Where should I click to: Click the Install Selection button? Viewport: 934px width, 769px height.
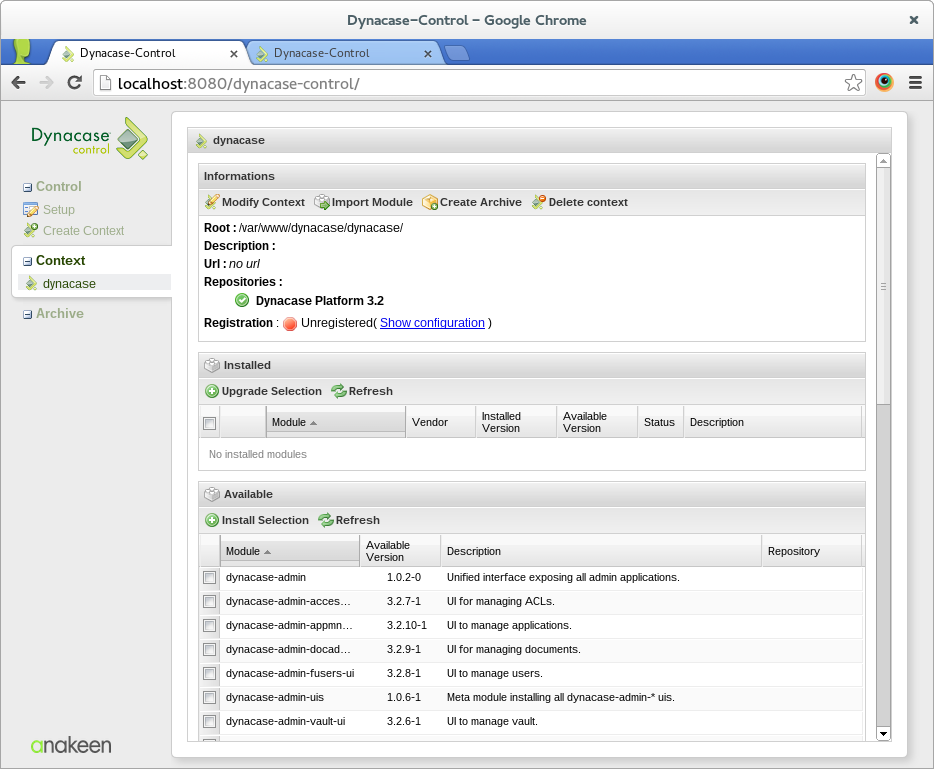(257, 520)
